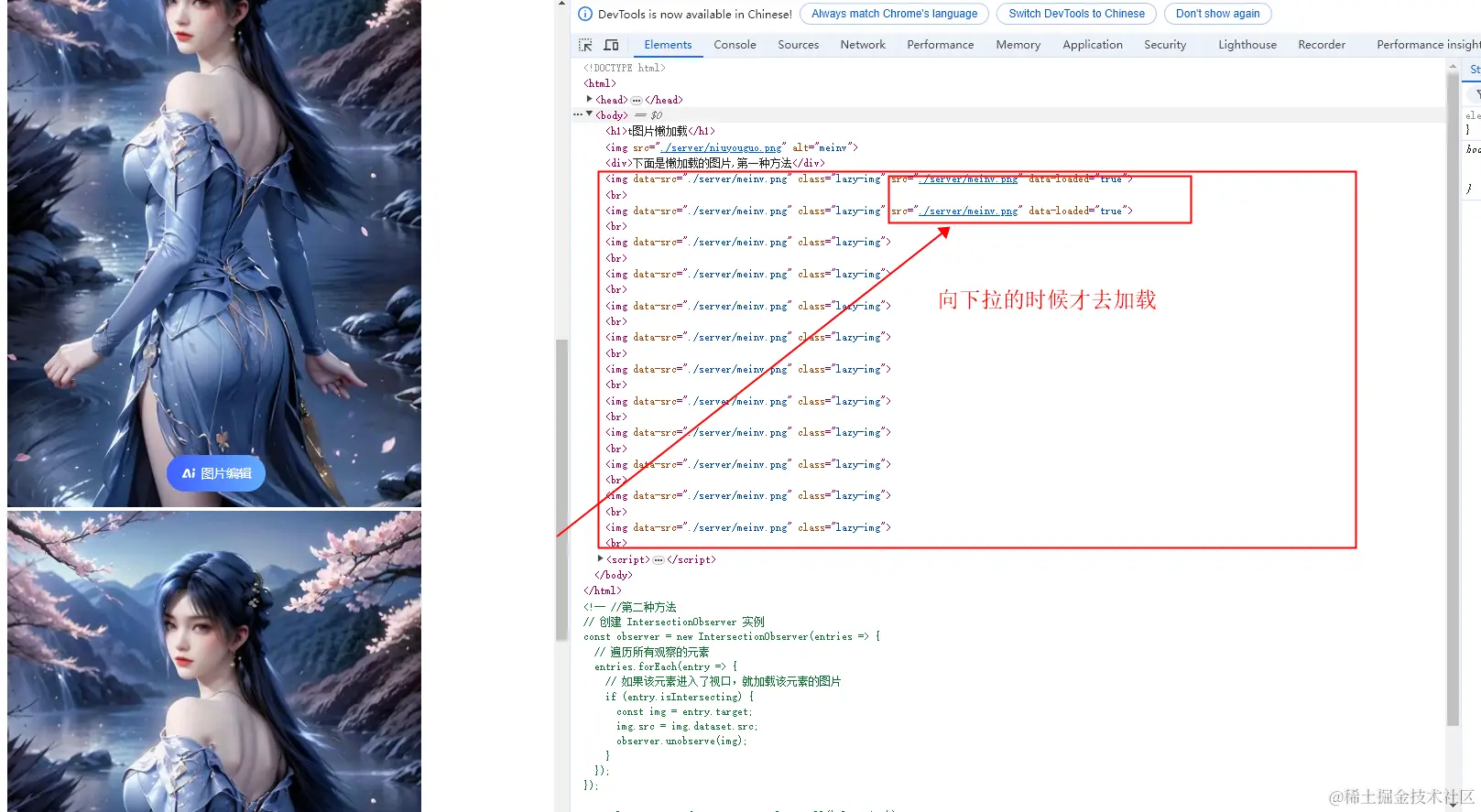Toggle the device toolbar icon

(x=611, y=45)
